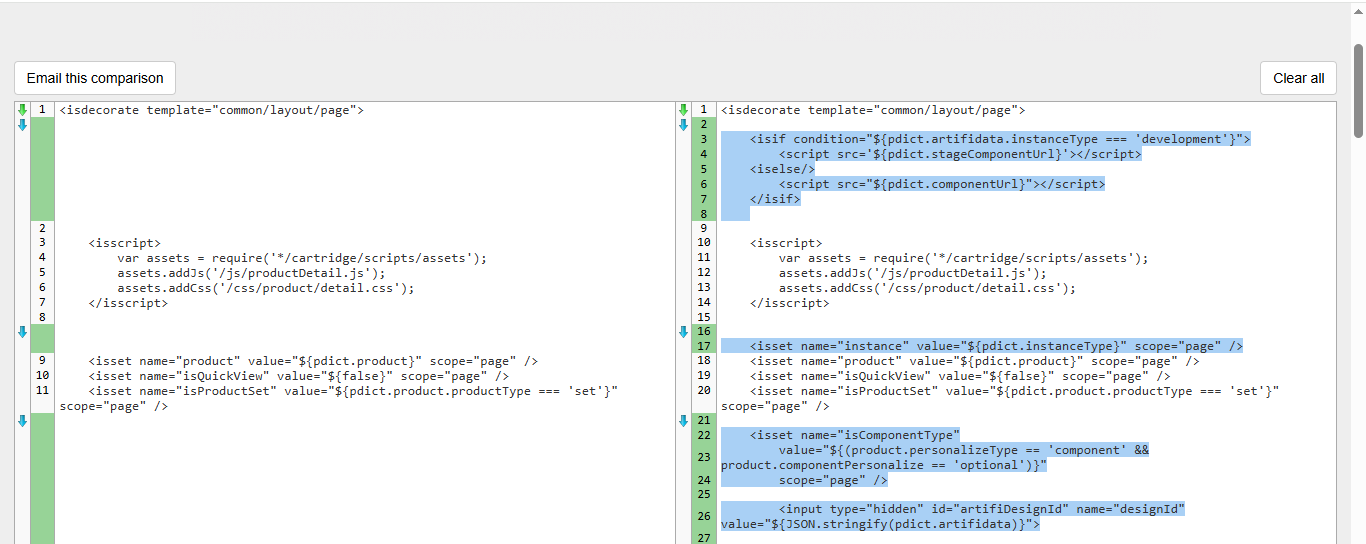Screen dimensions: 1366x544
Task: Click </isscript> line in right pane
Action: click(790, 302)
